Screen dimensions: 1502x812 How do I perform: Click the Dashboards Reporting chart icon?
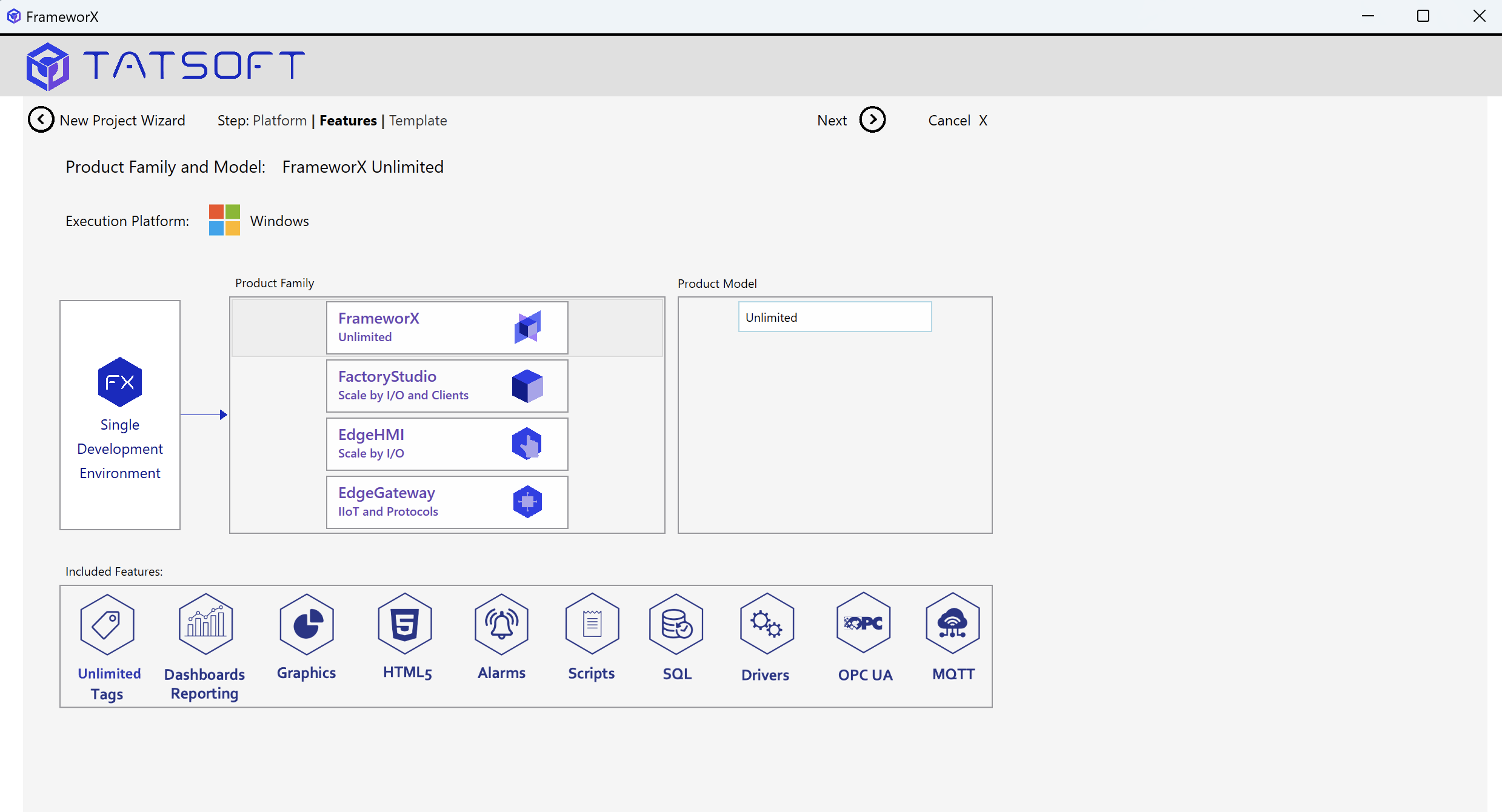(206, 624)
